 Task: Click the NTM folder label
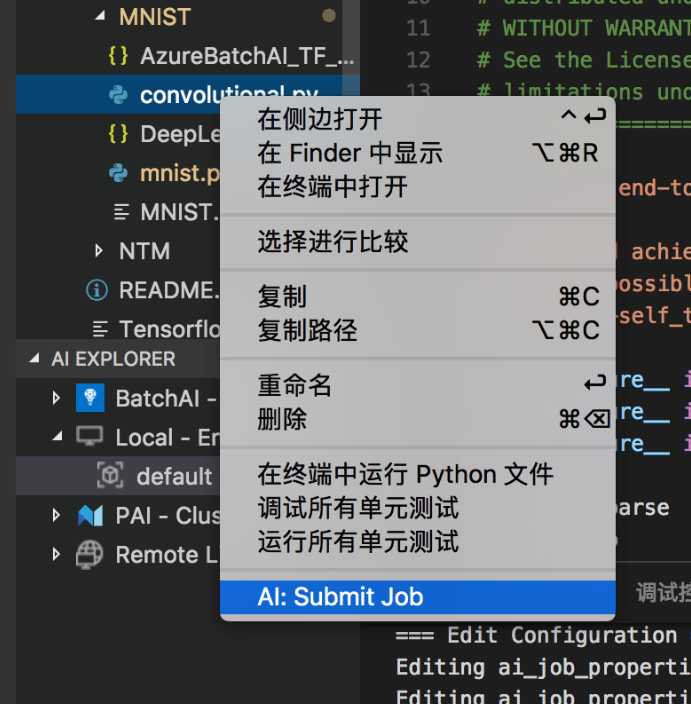coord(145,251)
